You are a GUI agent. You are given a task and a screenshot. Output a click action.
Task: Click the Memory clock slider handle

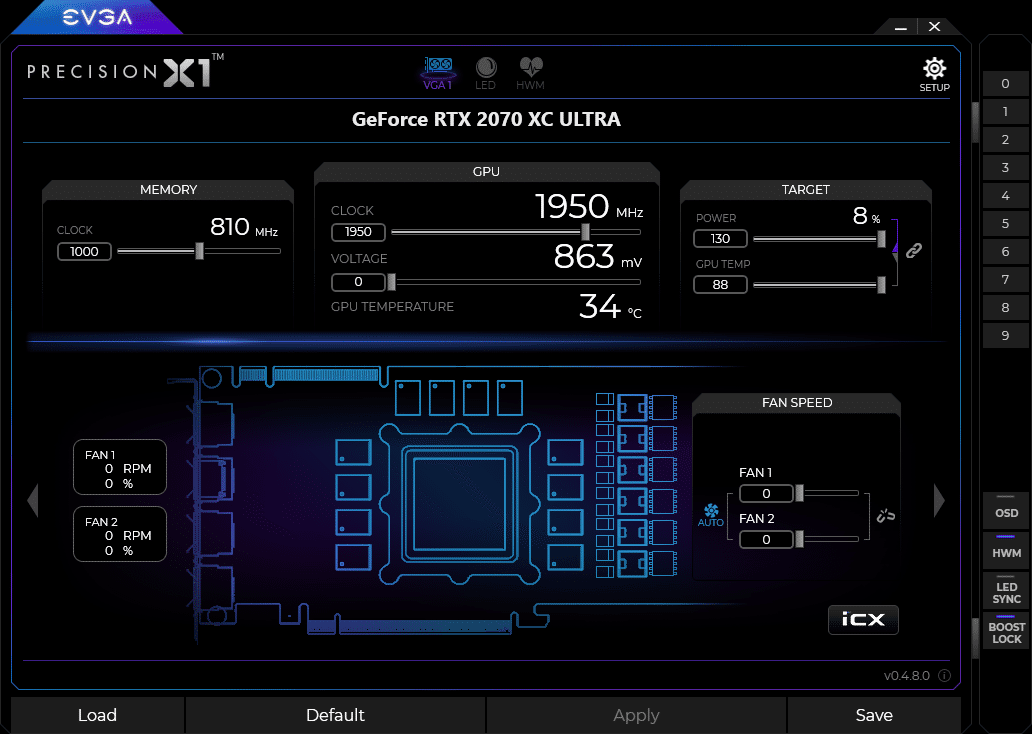pos(199,251)
